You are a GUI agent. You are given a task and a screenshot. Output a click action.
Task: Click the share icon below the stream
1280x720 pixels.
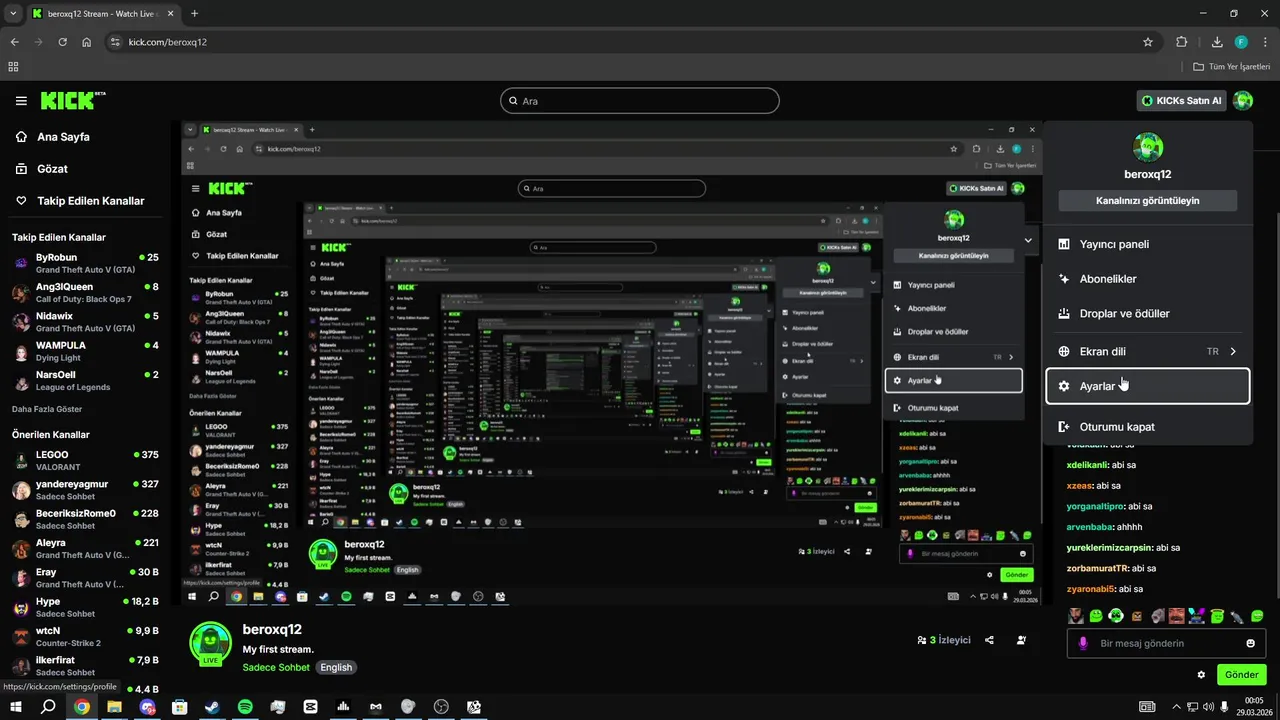coord(989,640)
